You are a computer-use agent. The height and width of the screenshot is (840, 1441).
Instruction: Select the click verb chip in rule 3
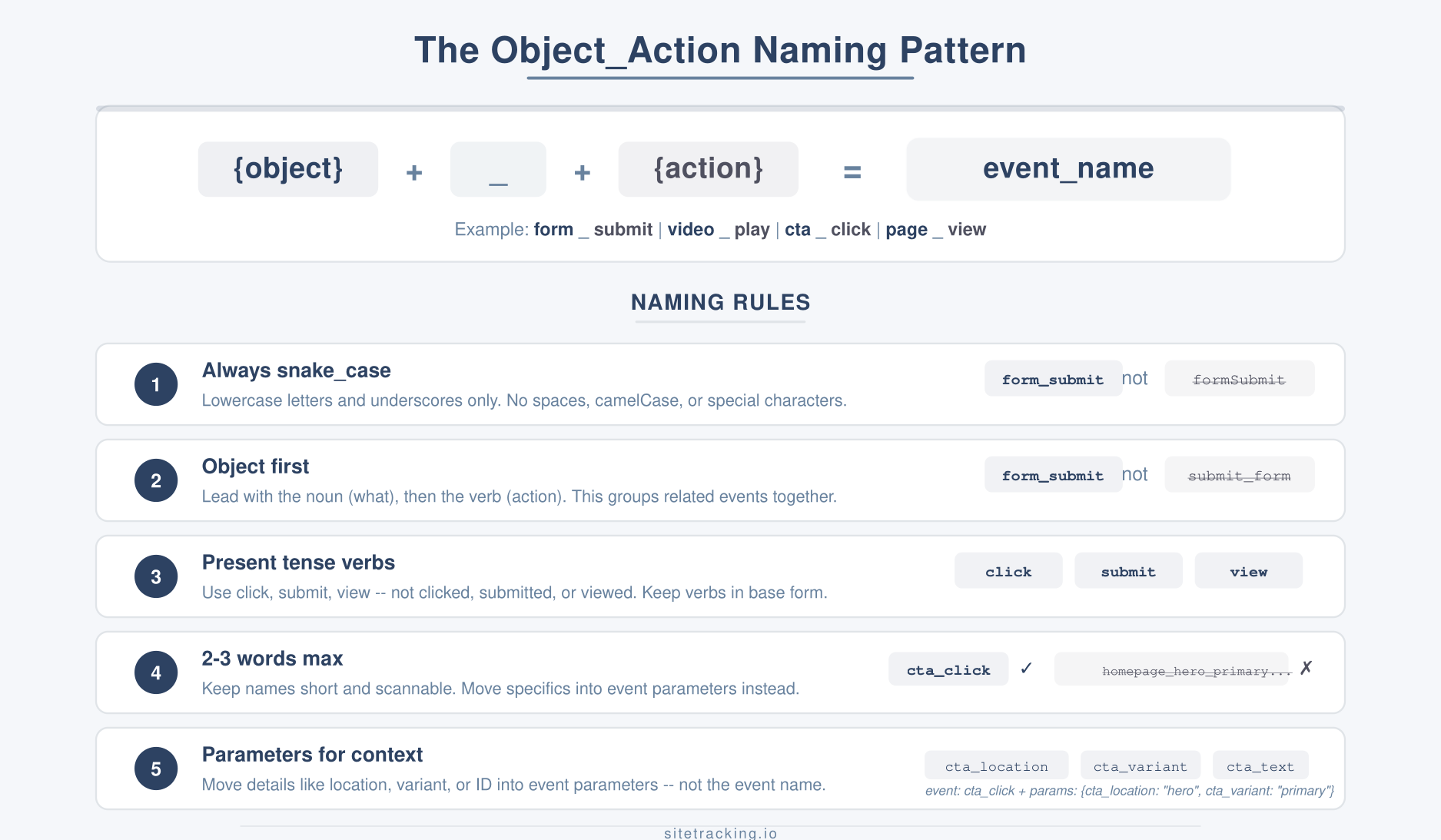[1008, 571]
